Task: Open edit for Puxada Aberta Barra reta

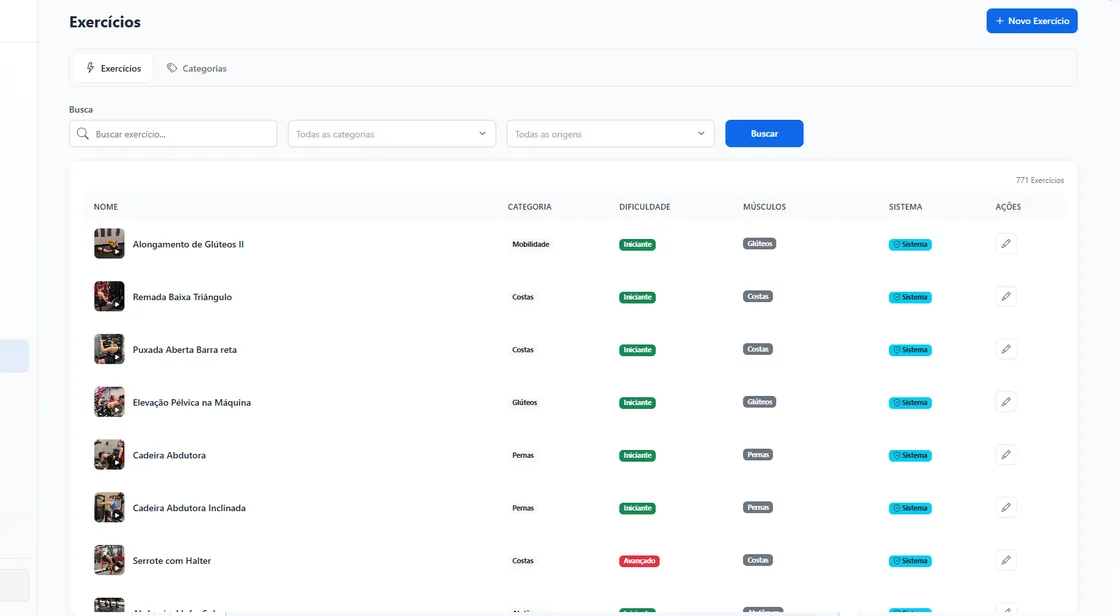Action: tap(1006, 349)
